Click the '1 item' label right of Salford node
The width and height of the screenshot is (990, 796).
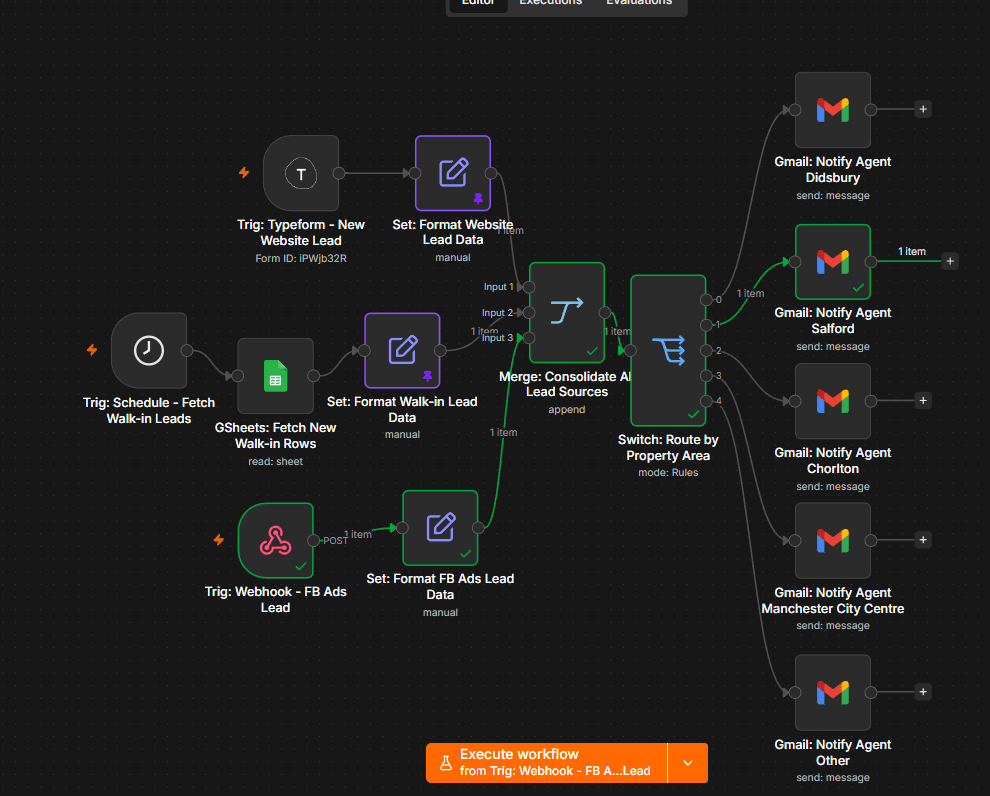912,251
